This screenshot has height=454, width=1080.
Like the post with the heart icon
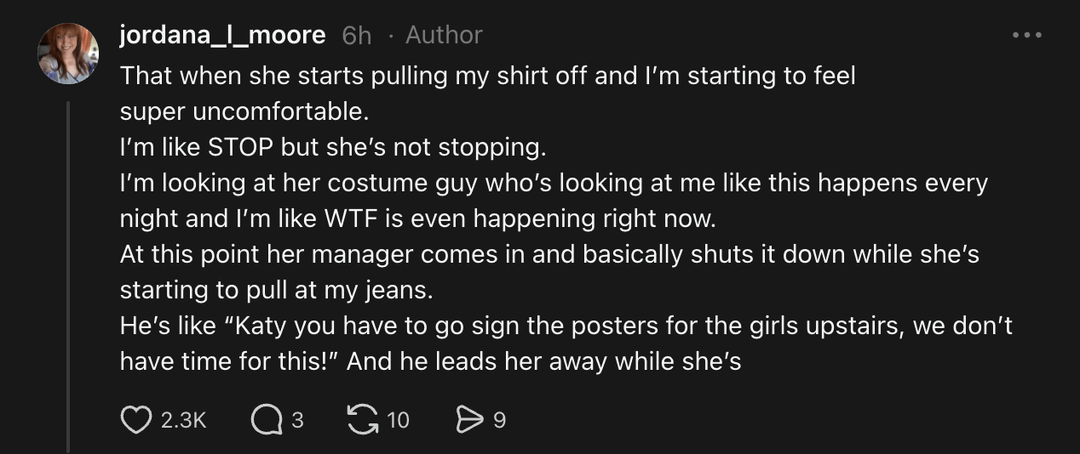pyautogui.click(x=136, y=420)
